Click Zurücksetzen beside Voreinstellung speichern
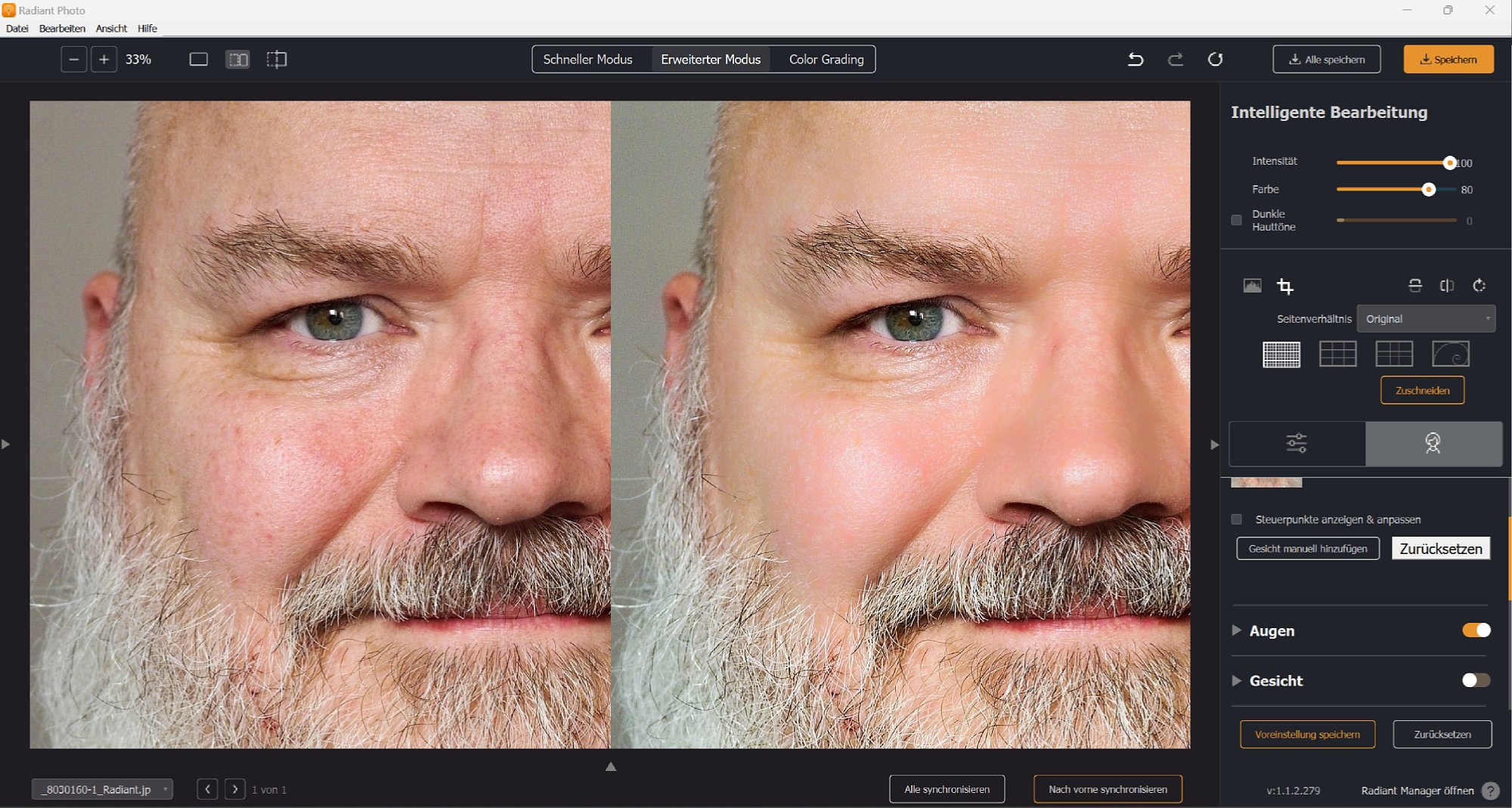 [1442, 734]
